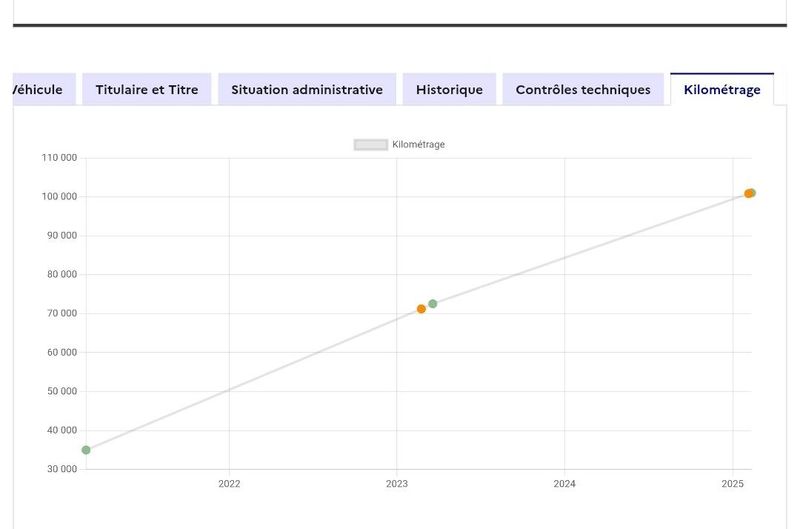
Task: Click the 2024 x-axis label
Action: [x=564, y=484]
